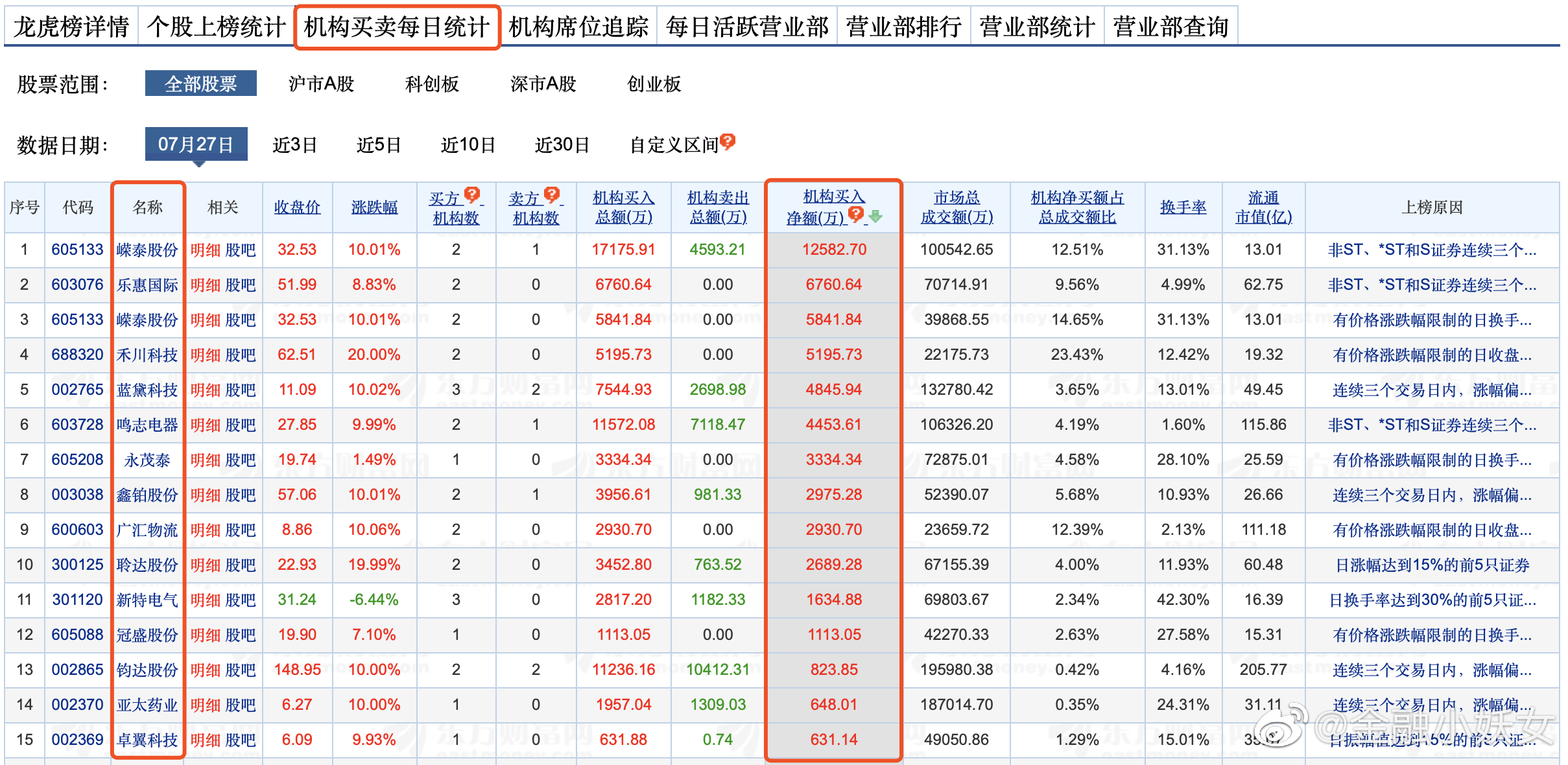Sort by 机构净买额占总成交额比 column
This screenshot has width=1568, height=765.
point(1077,207)
